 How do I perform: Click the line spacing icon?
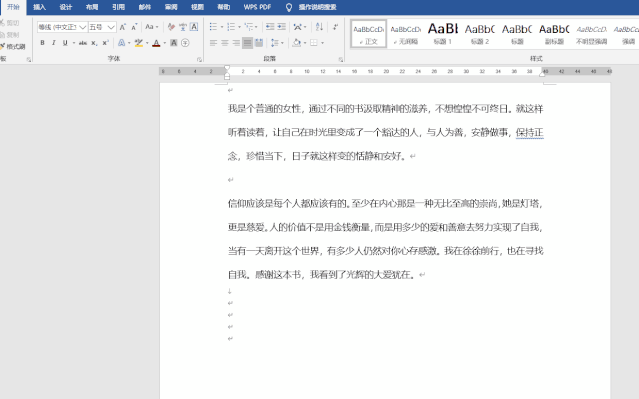(x=275, y=43)
